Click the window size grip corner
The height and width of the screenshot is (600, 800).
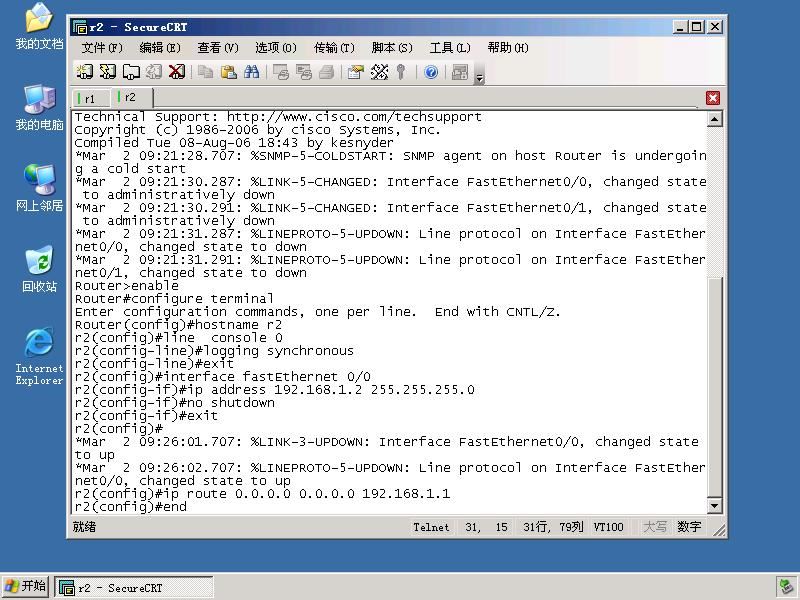719,531
